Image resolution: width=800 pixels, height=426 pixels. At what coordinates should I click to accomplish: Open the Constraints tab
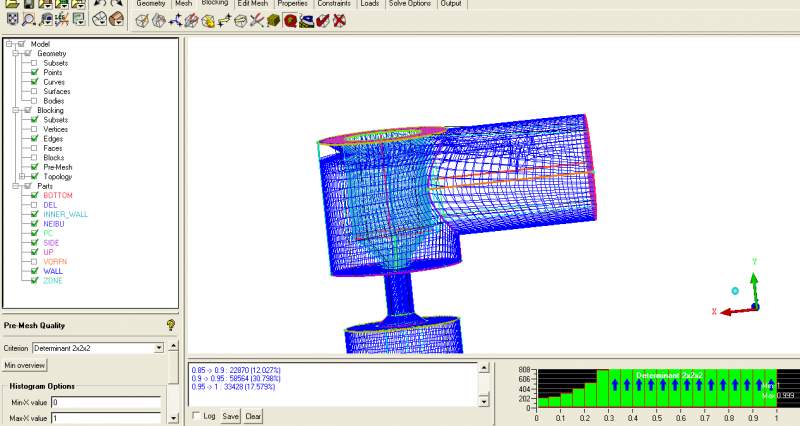point(334,4)
